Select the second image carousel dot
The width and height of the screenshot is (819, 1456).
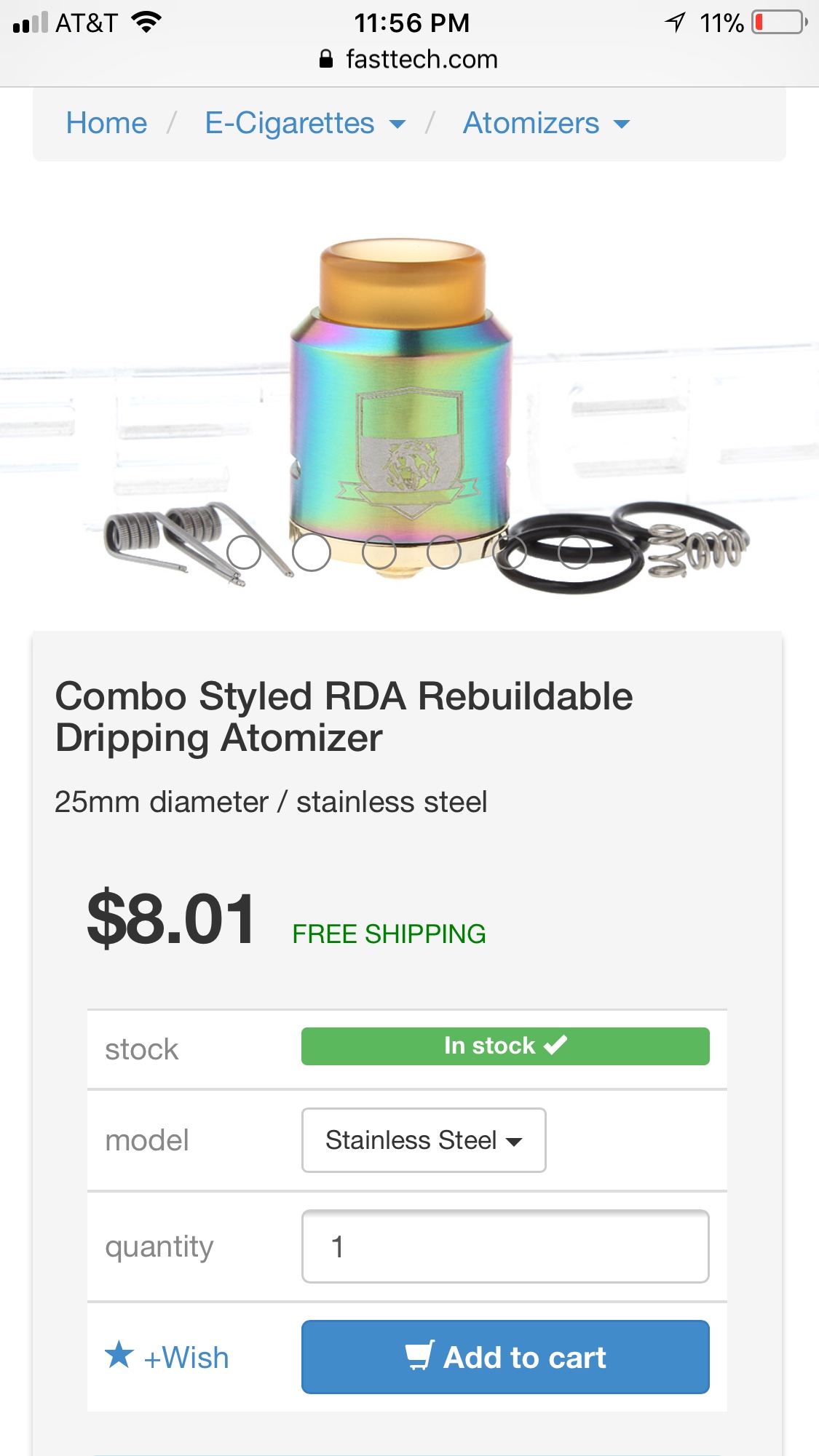click(x=312, y=552)
